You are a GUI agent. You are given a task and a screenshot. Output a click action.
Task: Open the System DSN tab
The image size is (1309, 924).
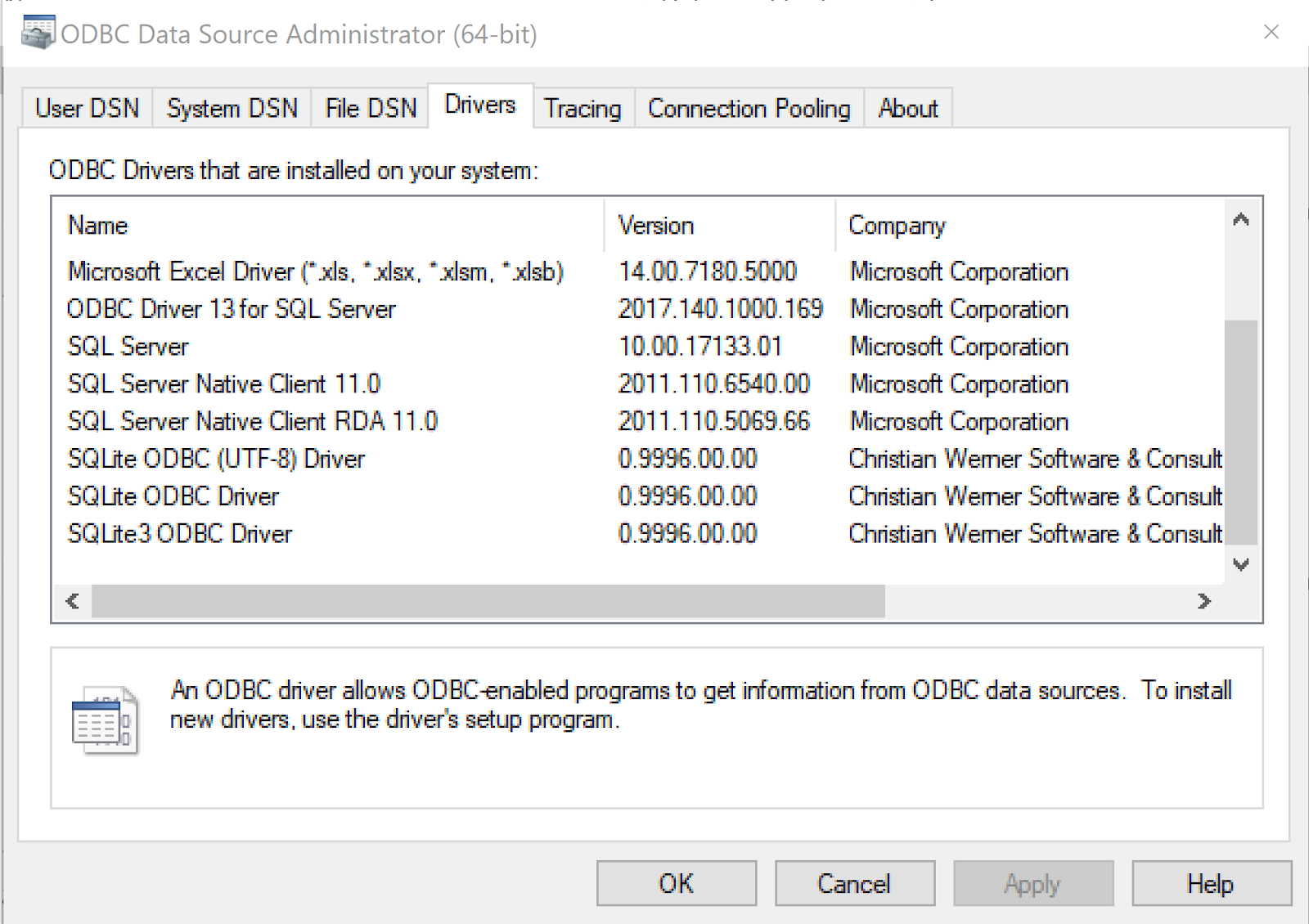point(232,108)
